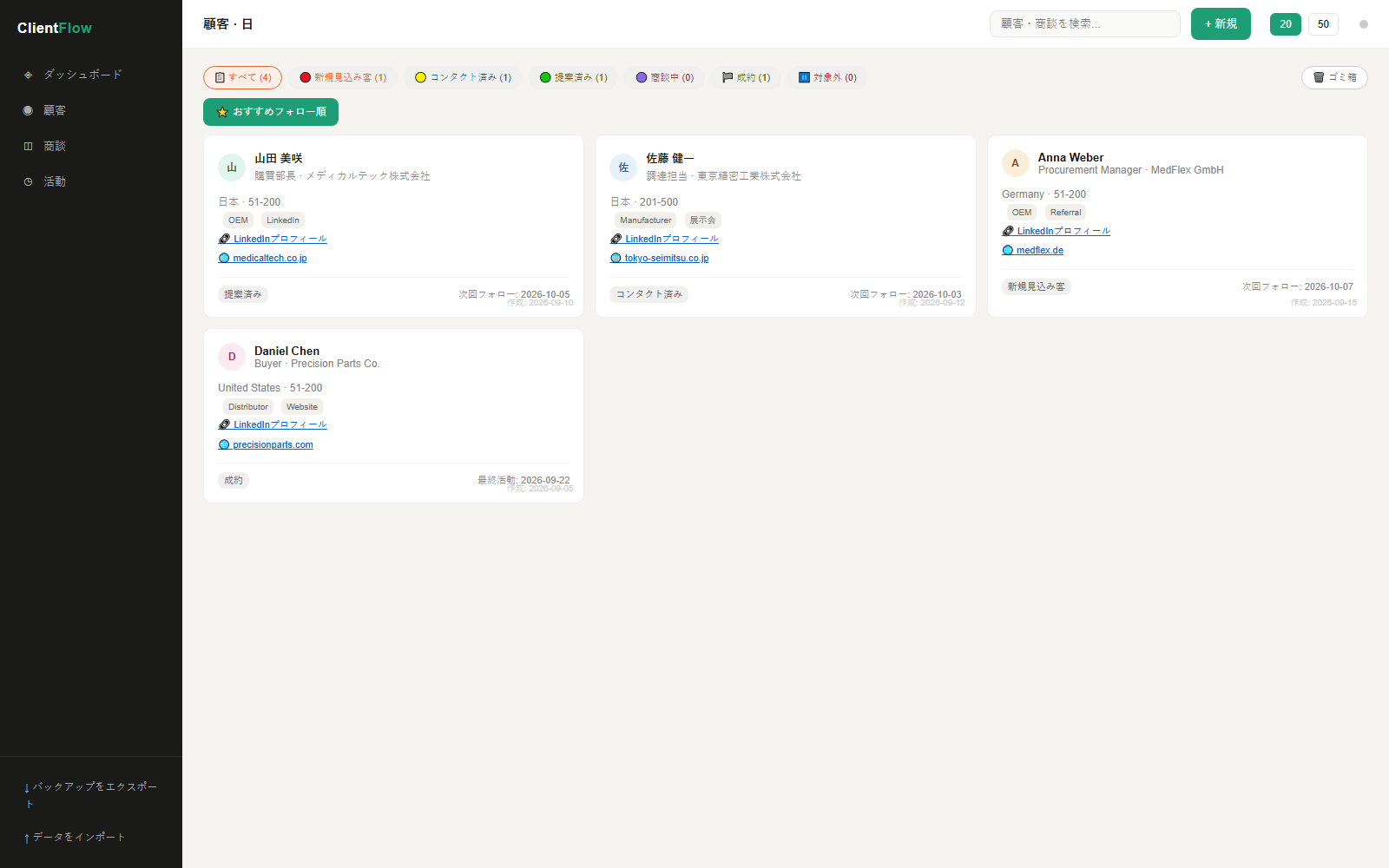Focus the 顧客・商談を検索 search field
This screenshot has height=868, width=1389.
tap(1084, 23)
